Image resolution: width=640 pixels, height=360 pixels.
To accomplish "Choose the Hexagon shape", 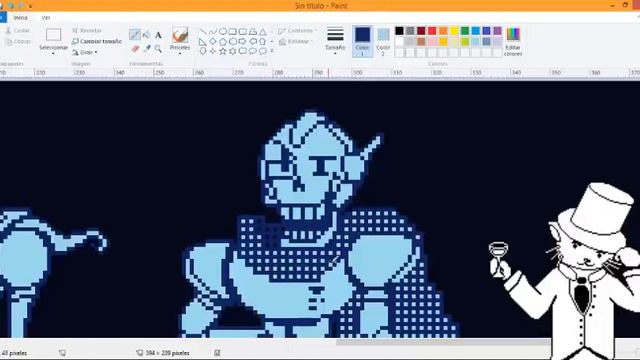I will tap(233, 42).
